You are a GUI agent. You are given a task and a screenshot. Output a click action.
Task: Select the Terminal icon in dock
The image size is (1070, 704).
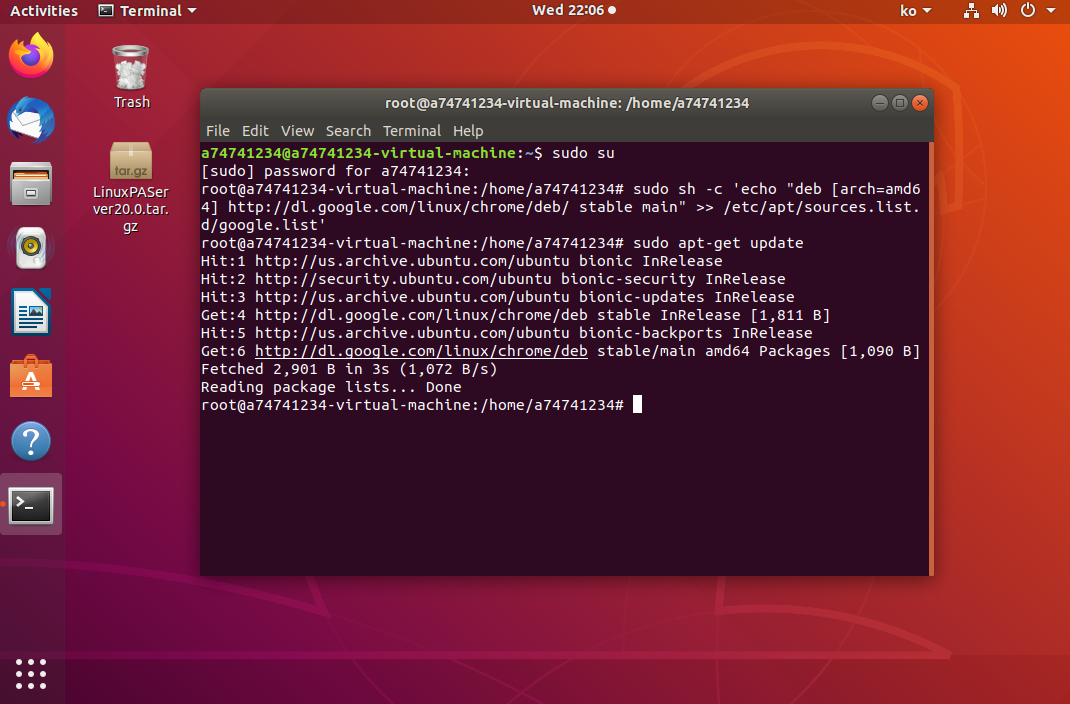(x=31, y=505)
